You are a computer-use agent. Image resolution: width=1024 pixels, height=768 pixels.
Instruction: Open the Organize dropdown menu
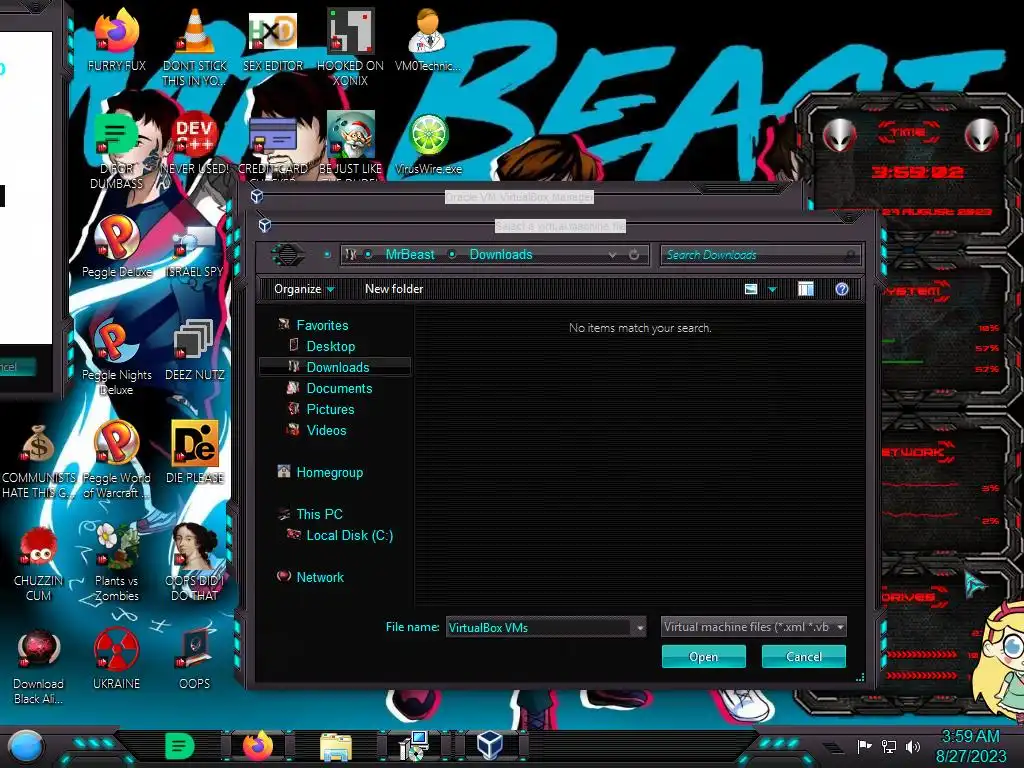(x=304, y=289)
